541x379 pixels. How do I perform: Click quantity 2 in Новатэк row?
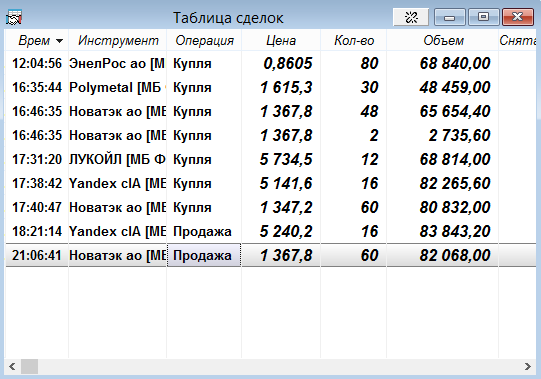point(374,135)
